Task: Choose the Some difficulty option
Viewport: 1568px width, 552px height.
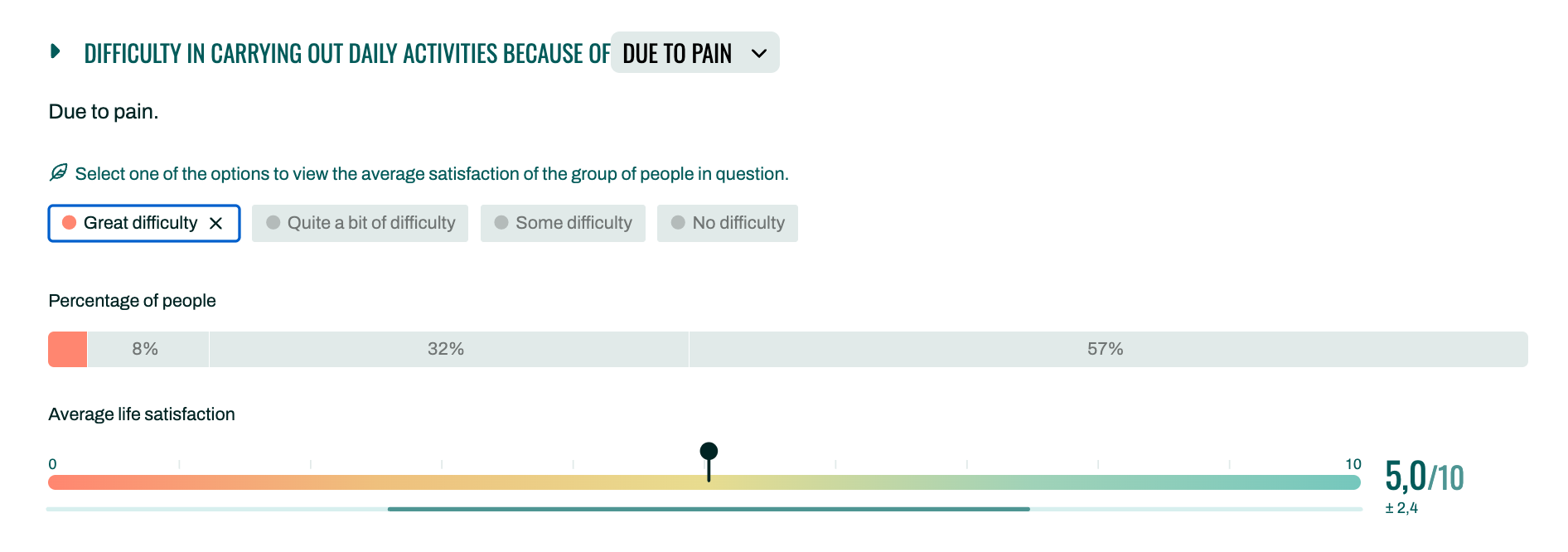Action: (x=563, y=223)
